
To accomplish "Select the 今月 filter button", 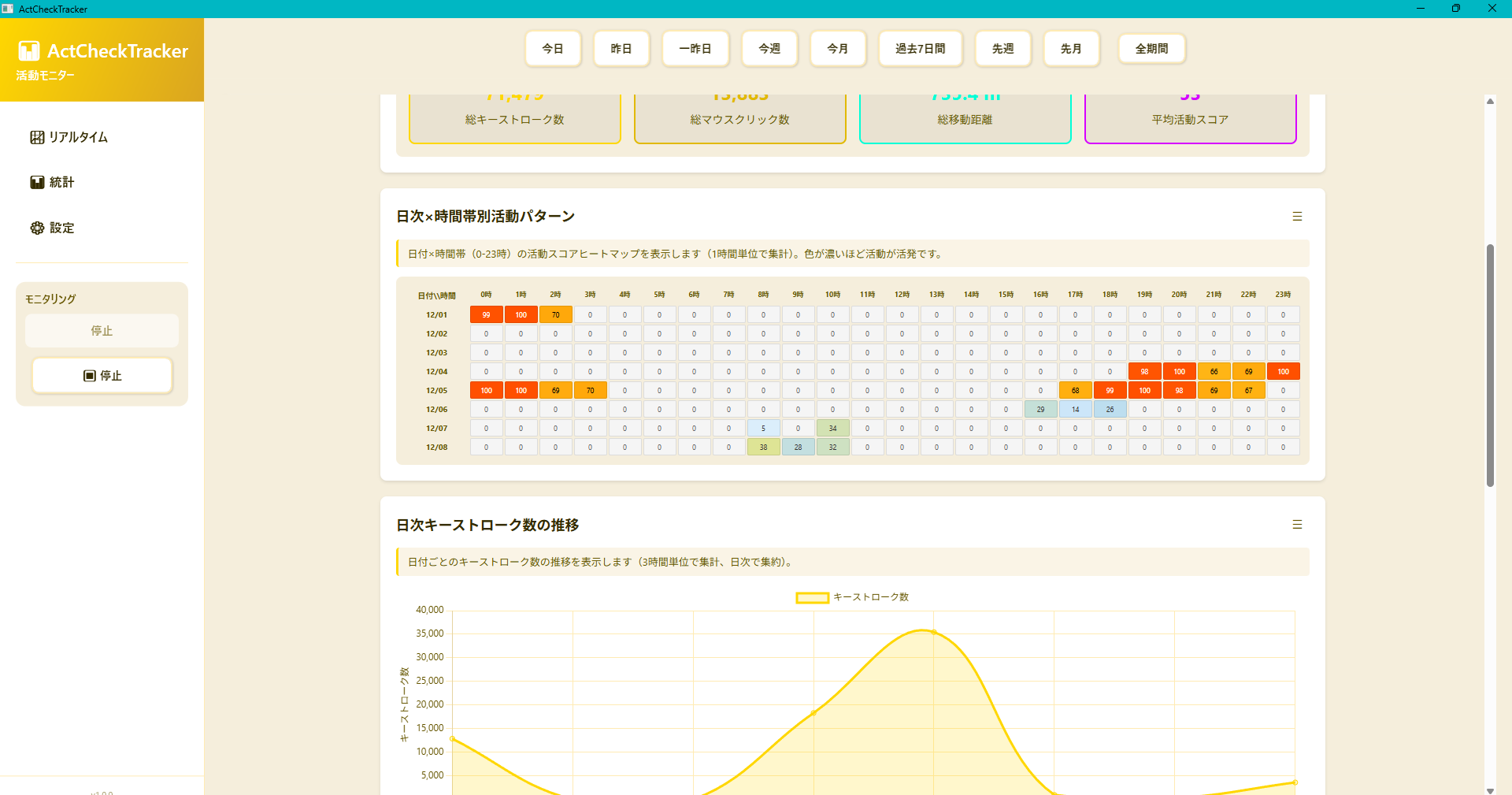I will coord(838,48).
